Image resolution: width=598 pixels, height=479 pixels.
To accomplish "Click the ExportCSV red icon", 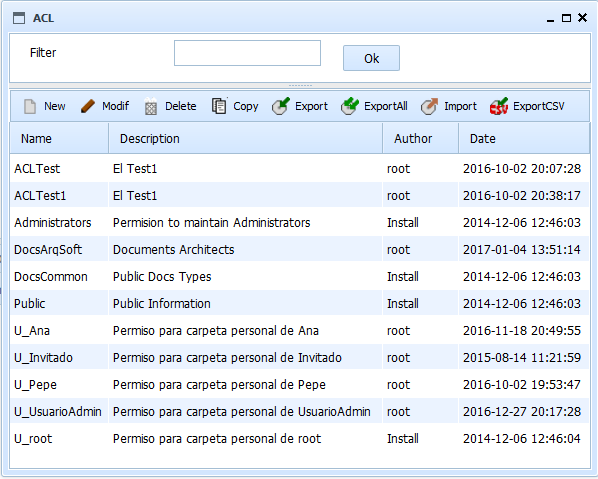I will [499, 106].
